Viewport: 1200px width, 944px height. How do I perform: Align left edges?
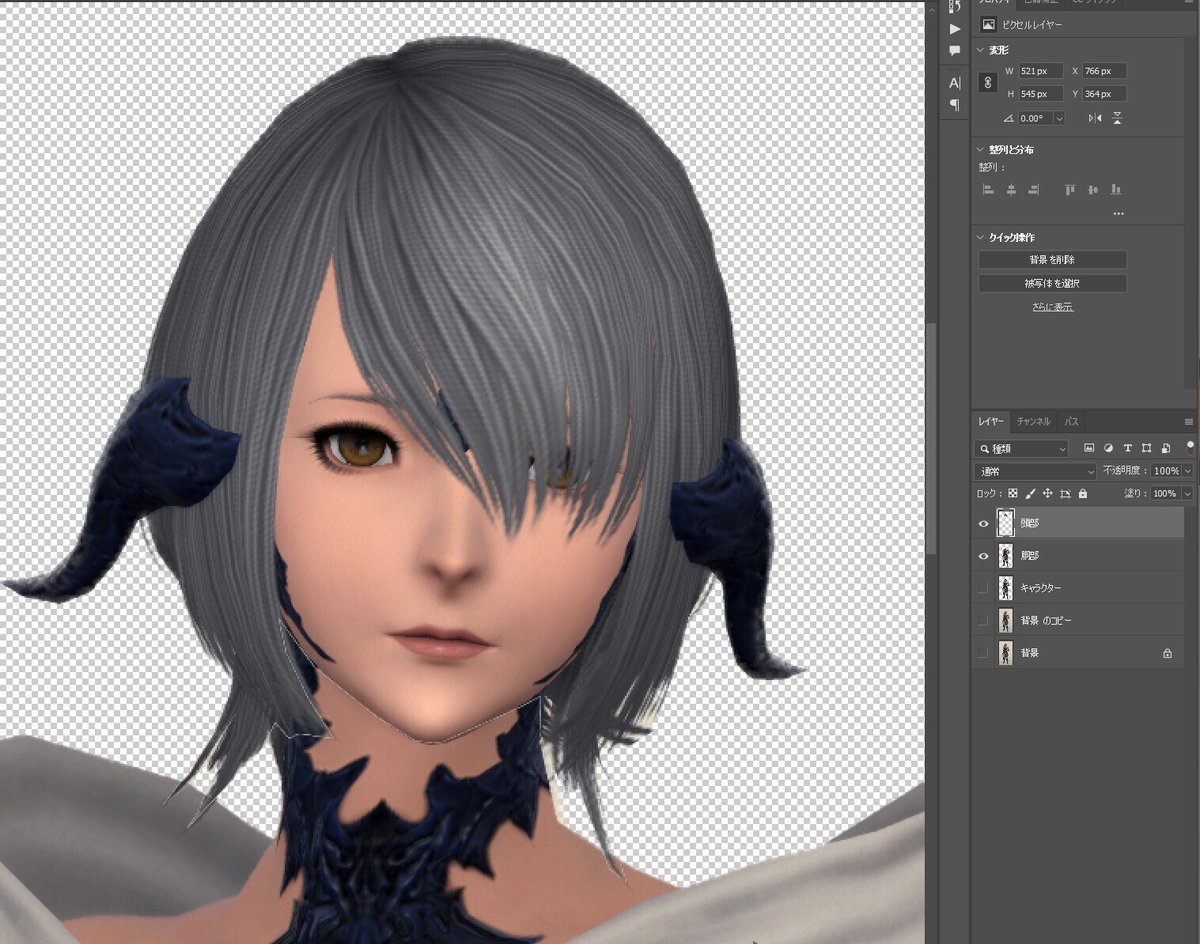988,189
